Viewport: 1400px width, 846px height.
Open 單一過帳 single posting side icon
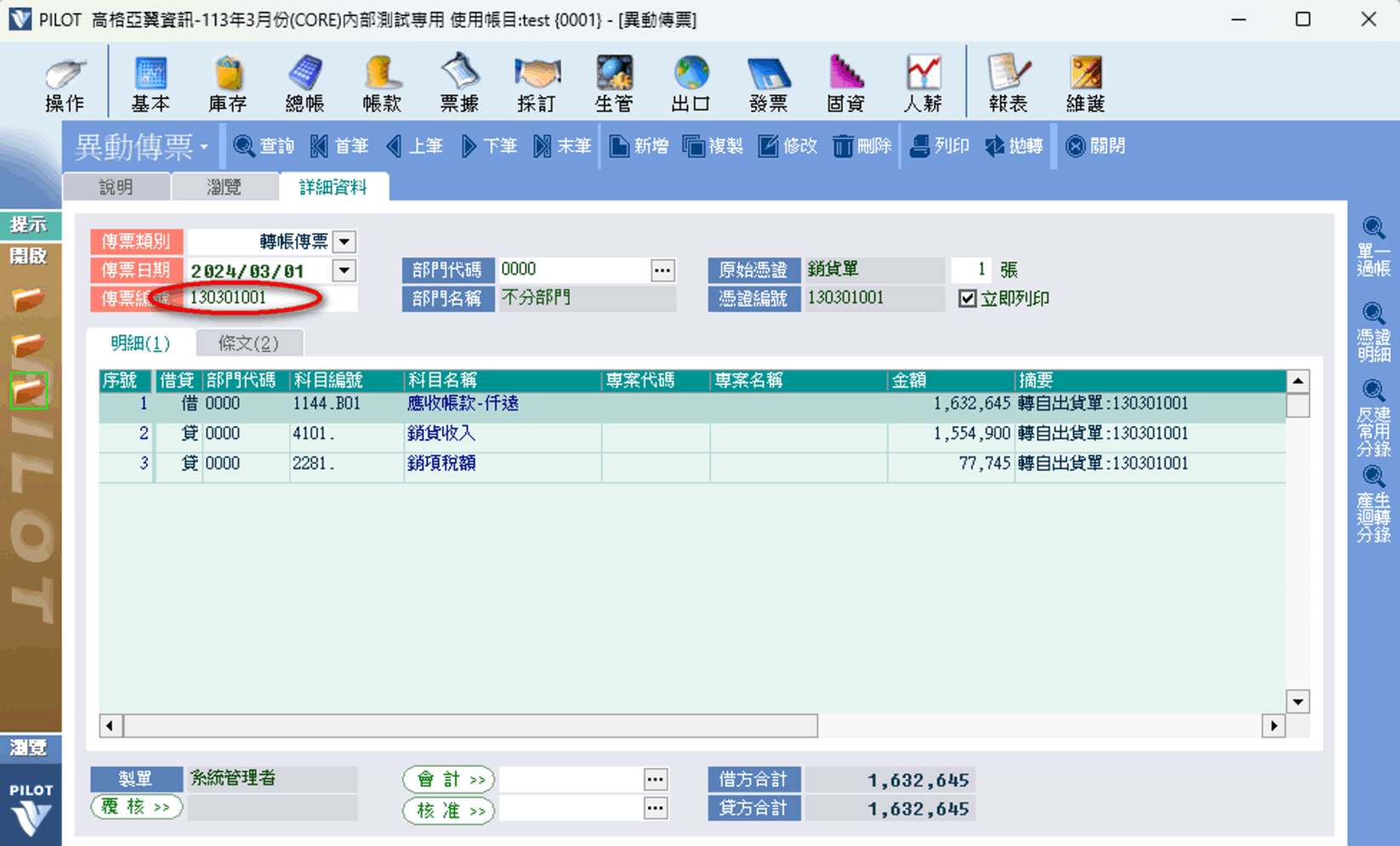[x=1373, y=247]
